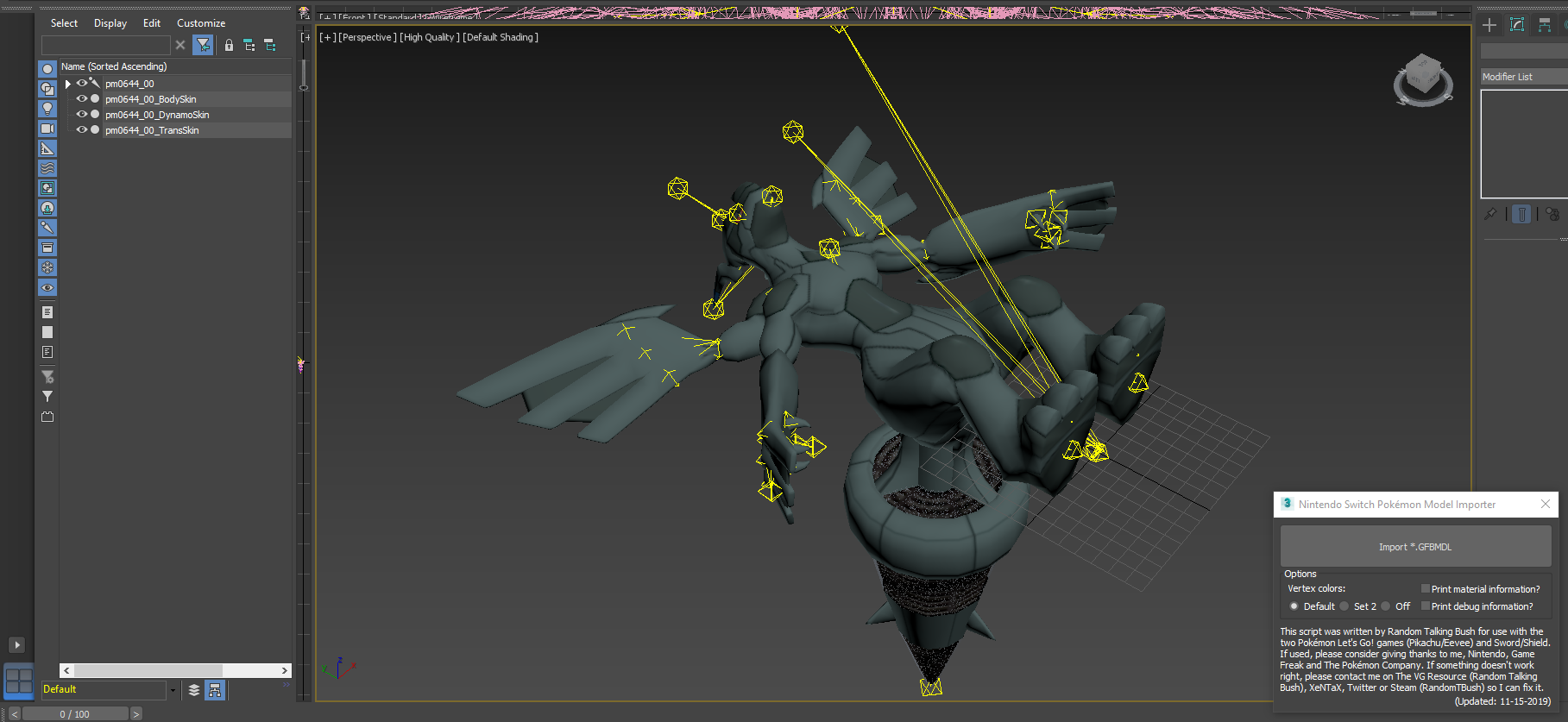Toggle the Display Lights filter icon
Image resolution: width=1568 pixels, height=722 pixels.
coord(47,109)
